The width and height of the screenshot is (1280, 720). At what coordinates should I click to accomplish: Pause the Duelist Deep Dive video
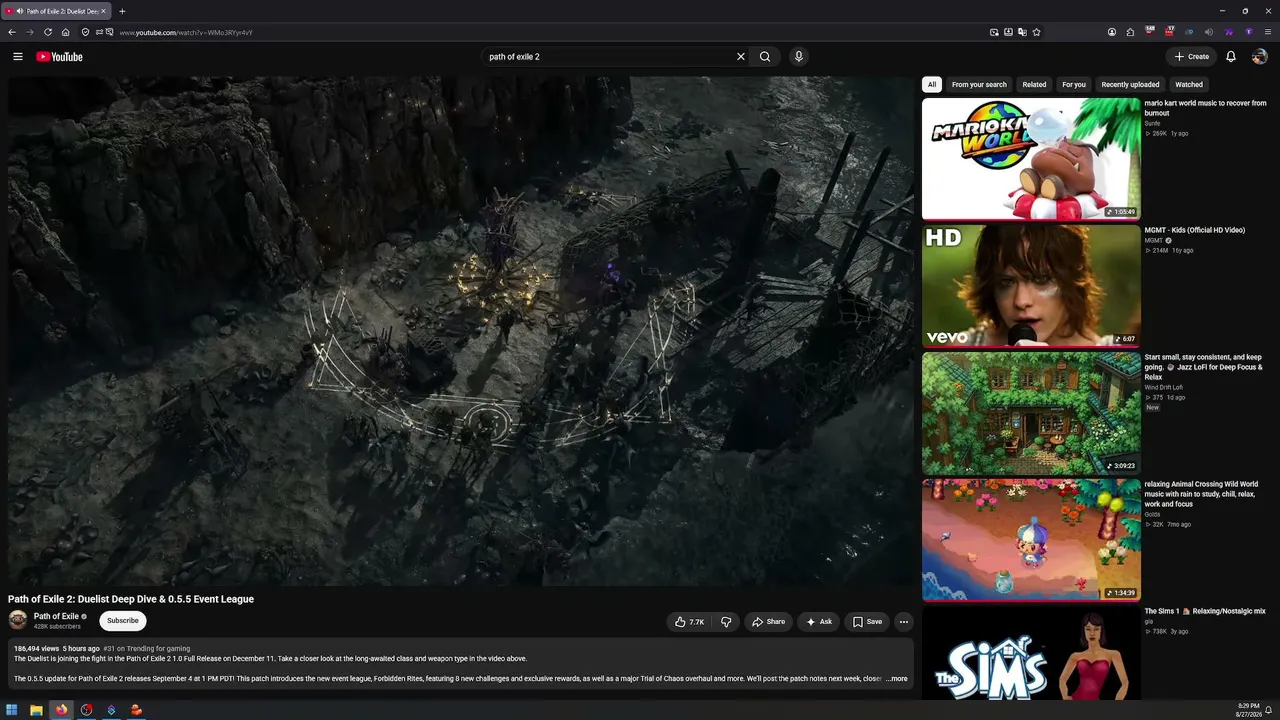(x=461, y=331)
